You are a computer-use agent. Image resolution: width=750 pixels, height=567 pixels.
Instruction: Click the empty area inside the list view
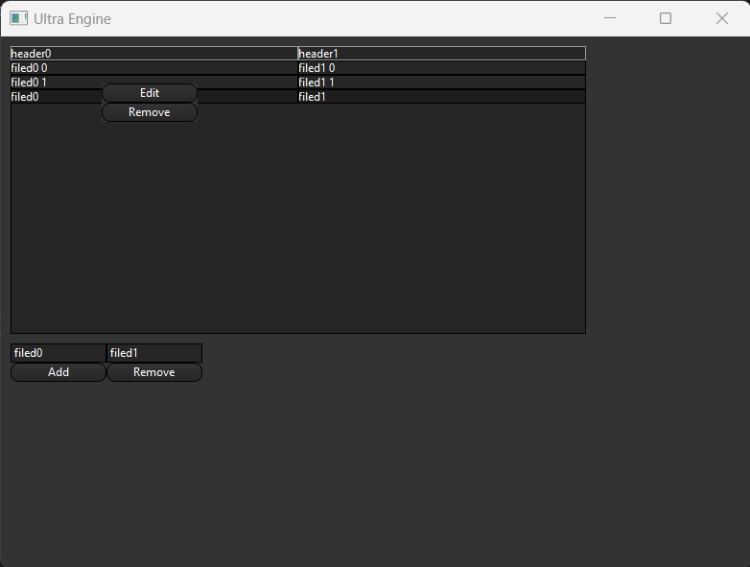tap(300, 220)
